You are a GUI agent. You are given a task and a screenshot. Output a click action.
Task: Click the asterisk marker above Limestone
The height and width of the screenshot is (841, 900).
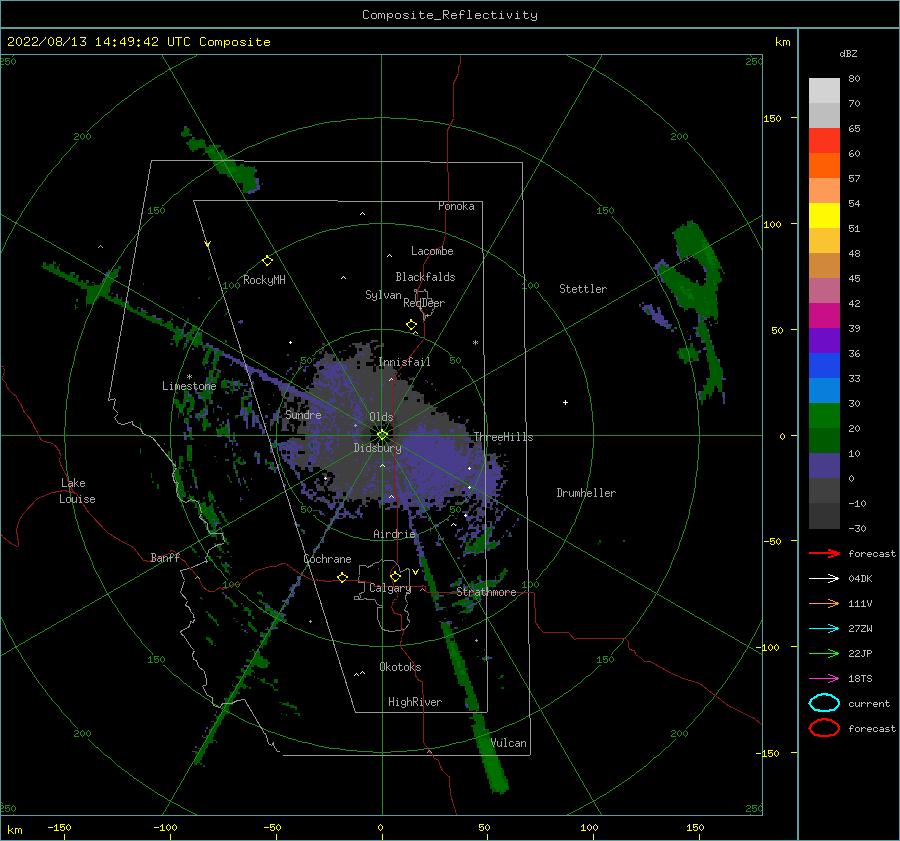[x=189, y=377]
